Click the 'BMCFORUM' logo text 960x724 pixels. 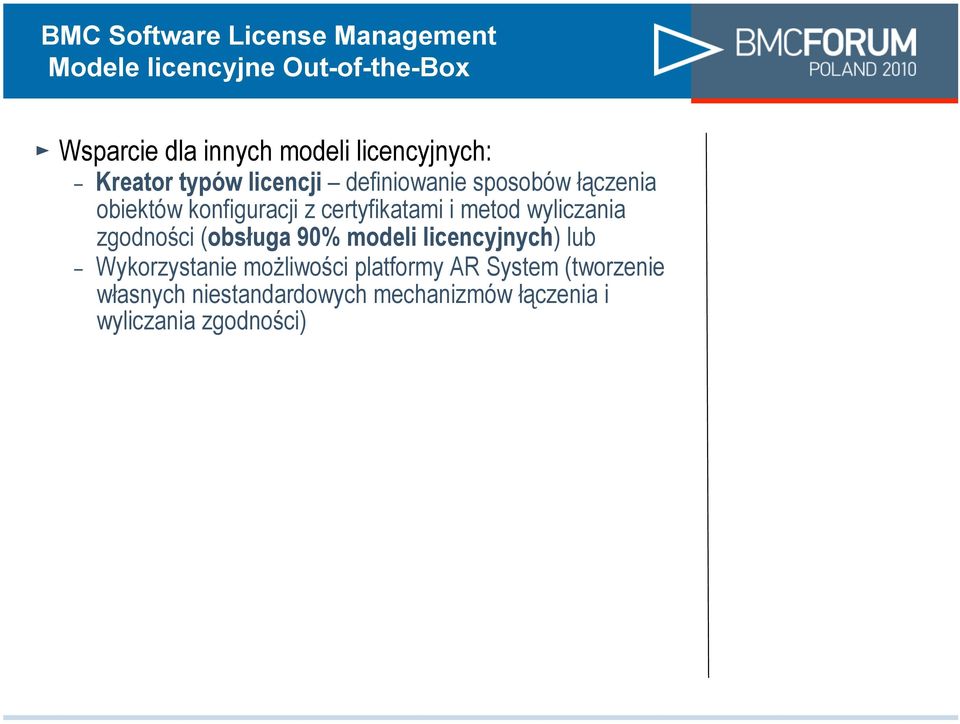pos(826,43)
